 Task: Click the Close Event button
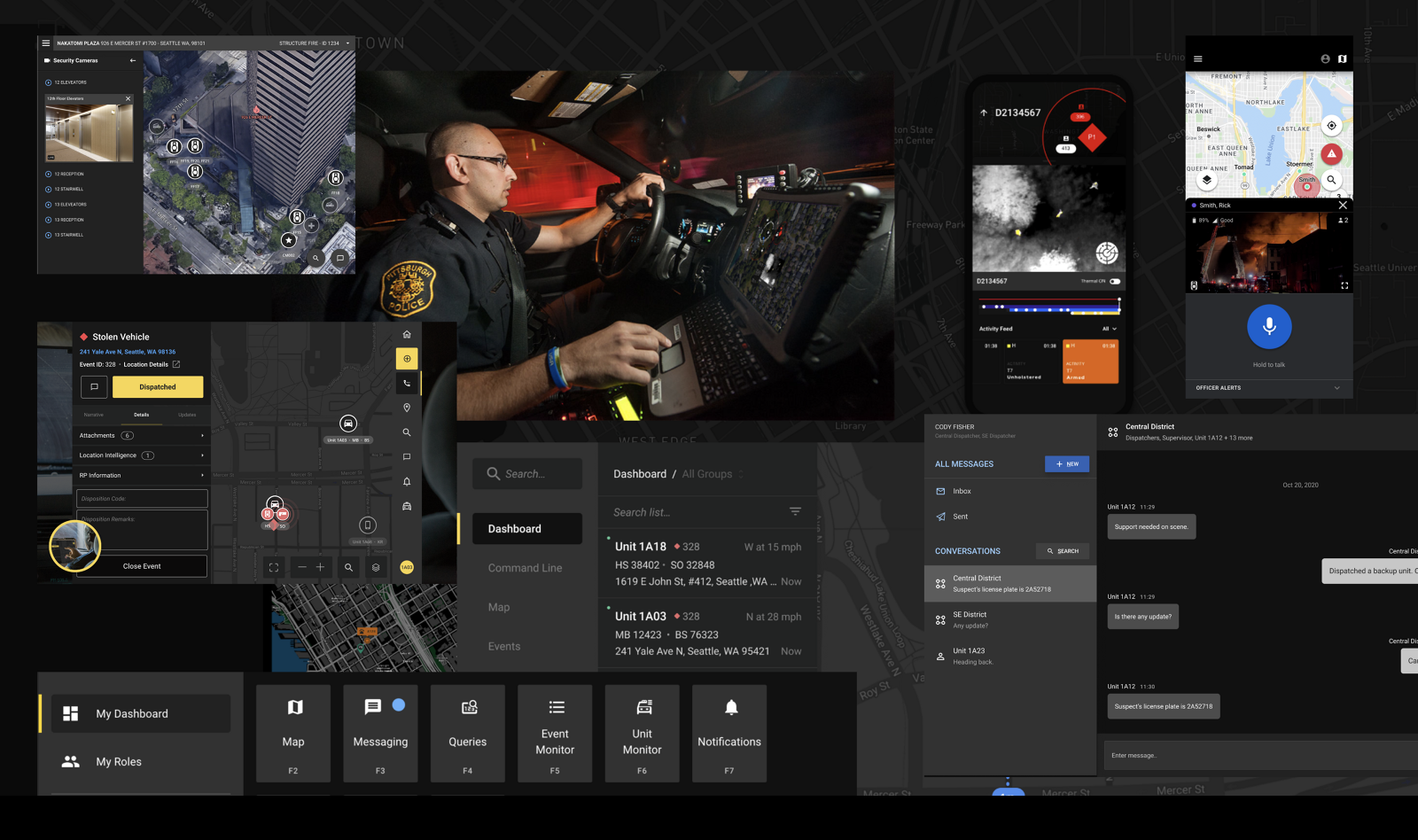[x=142, y=566]
